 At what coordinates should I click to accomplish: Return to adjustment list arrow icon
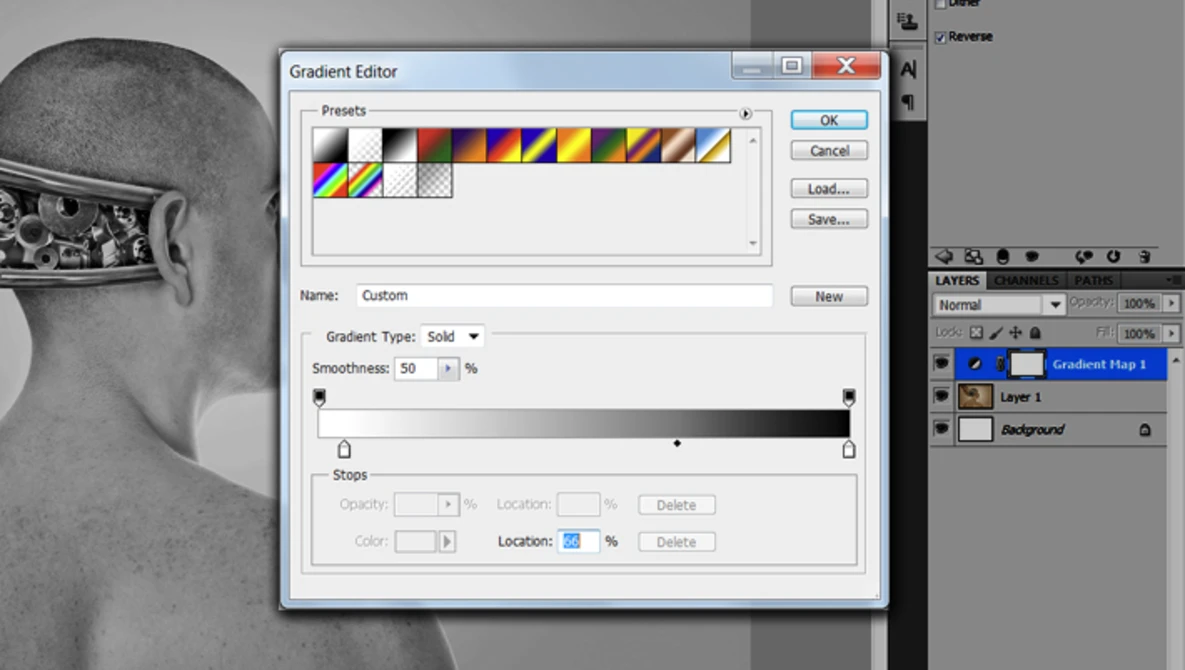point(944,257)
